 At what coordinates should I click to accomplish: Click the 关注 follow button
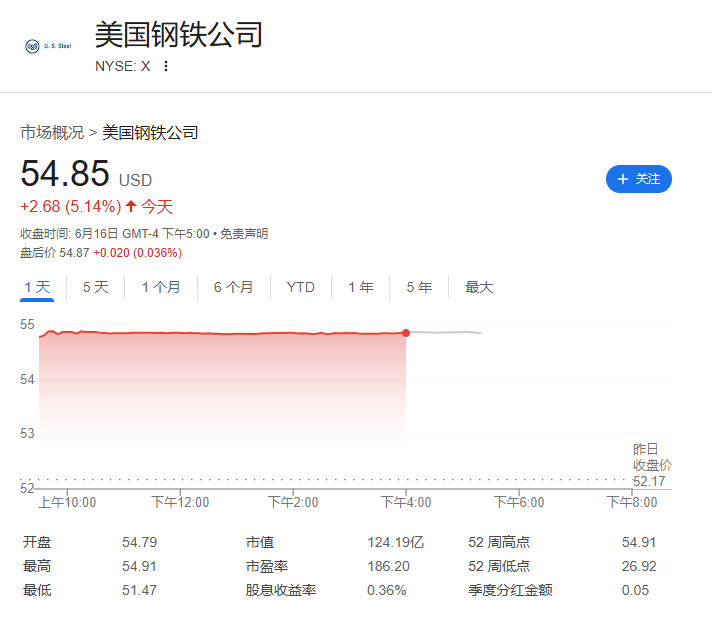tap(638, 179)
